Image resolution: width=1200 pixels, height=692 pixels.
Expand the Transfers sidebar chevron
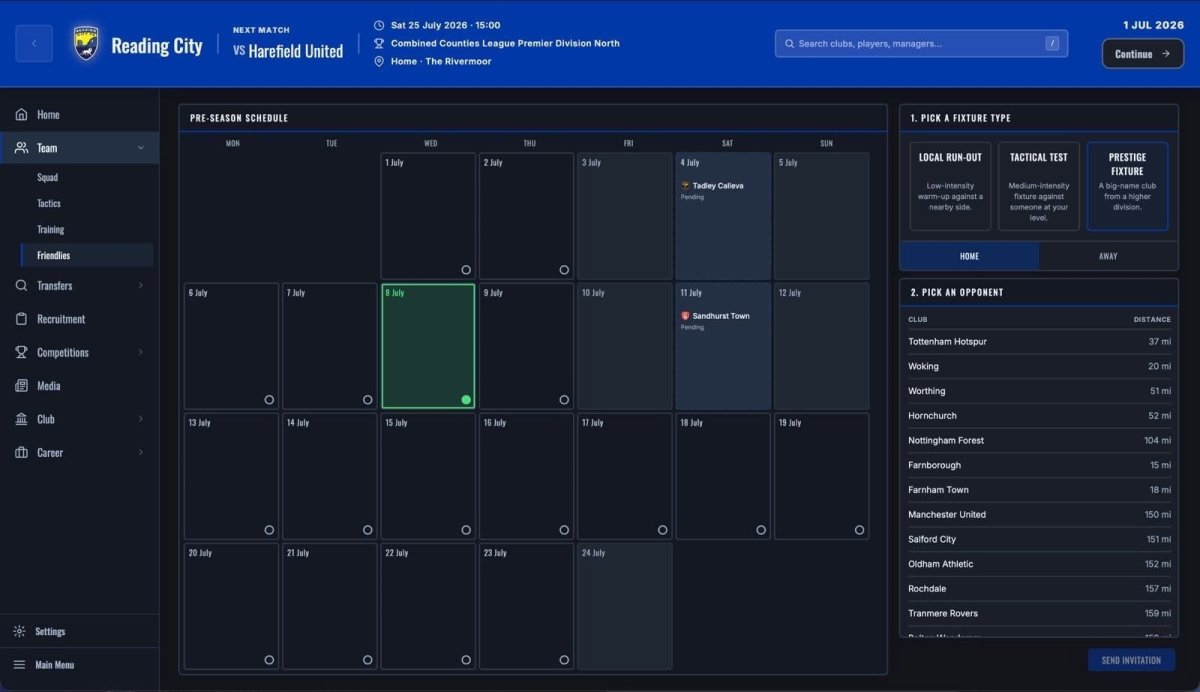pyautogui.click(x=140, y=286)
